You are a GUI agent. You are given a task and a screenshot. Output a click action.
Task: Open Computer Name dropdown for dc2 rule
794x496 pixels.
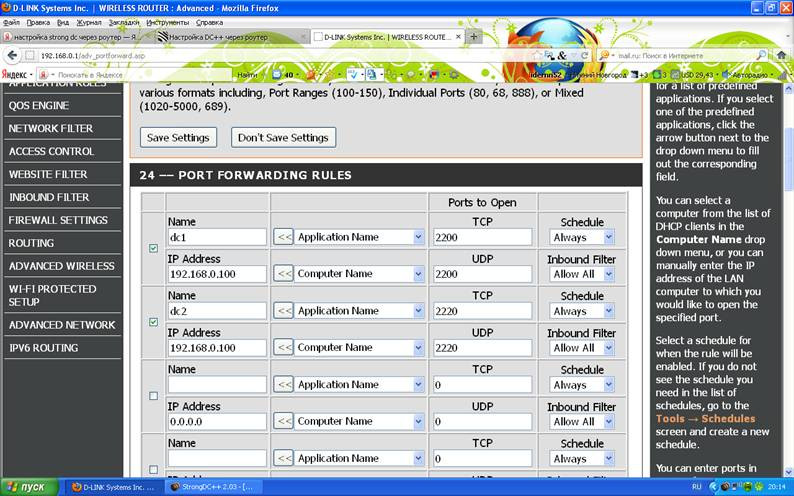(360, 347)
